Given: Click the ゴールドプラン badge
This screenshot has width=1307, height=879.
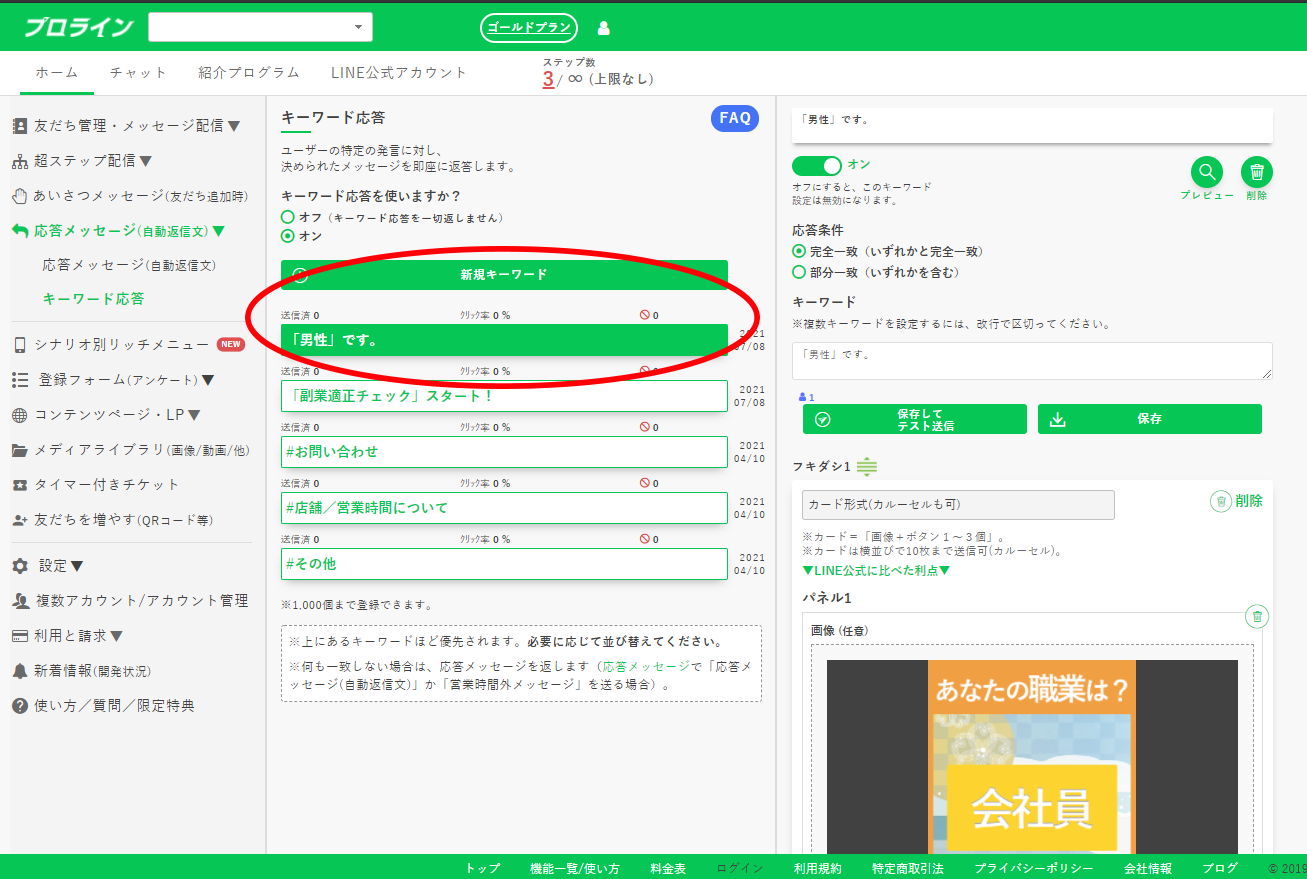Looking at the screenshot, I should 529,28.
